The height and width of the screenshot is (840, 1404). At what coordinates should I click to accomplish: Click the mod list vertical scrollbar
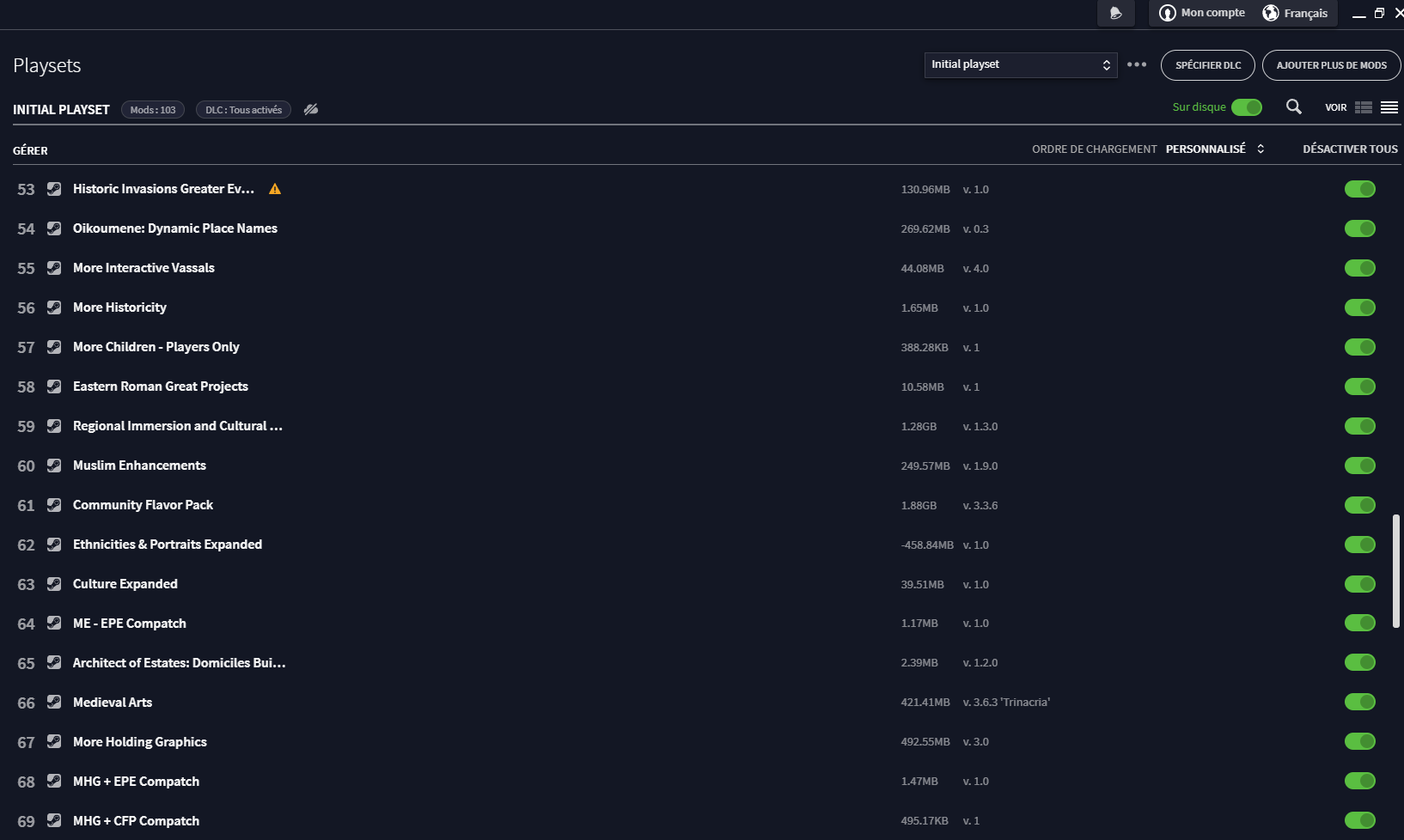pos(1397,571)
